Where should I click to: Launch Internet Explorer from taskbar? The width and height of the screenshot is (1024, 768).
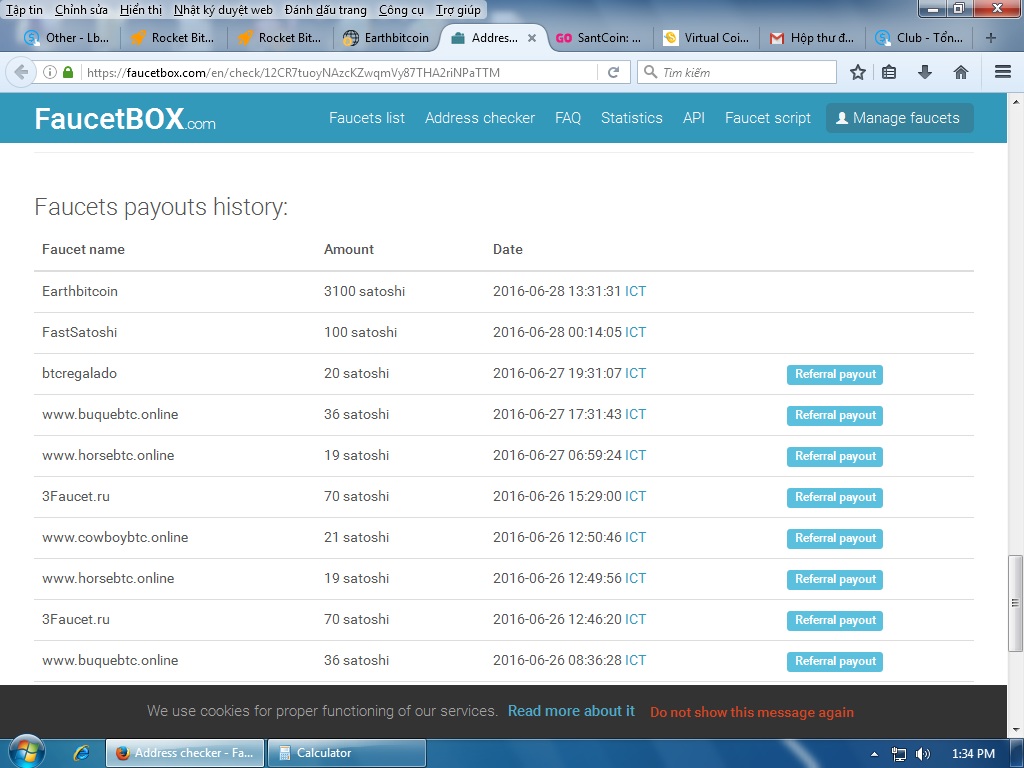[x=82, y=753]
